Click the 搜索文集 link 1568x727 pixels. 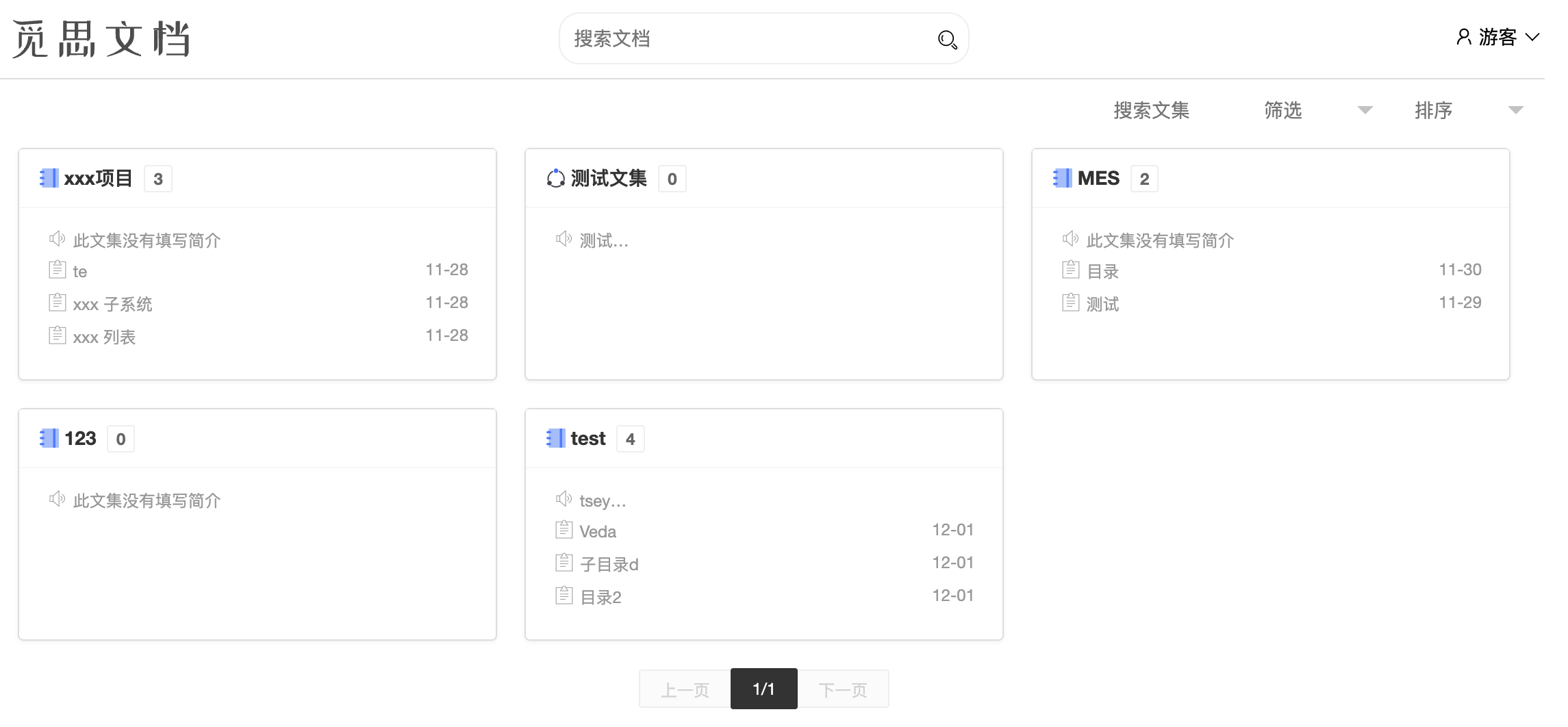point(1150,110)
